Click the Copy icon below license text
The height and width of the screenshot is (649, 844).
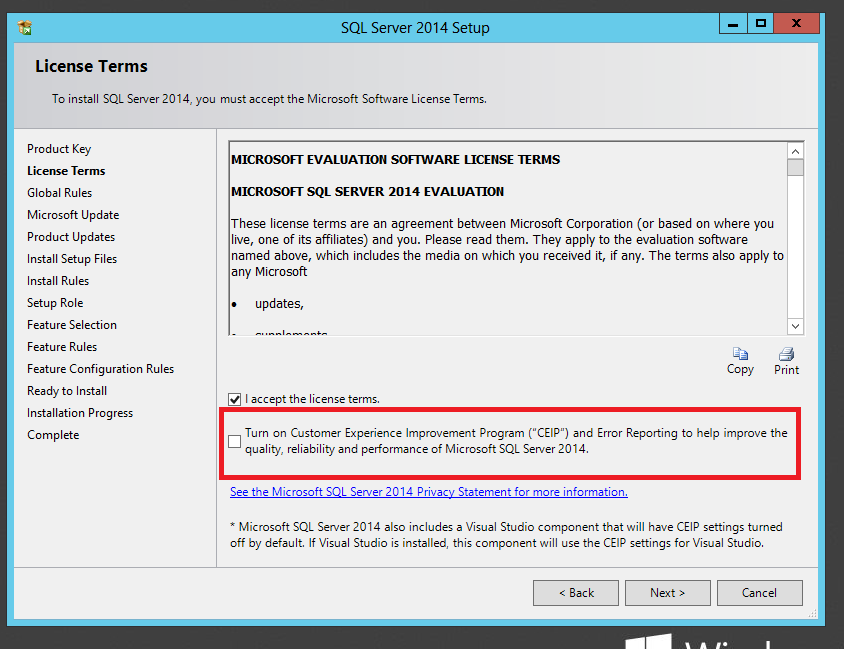740,354
